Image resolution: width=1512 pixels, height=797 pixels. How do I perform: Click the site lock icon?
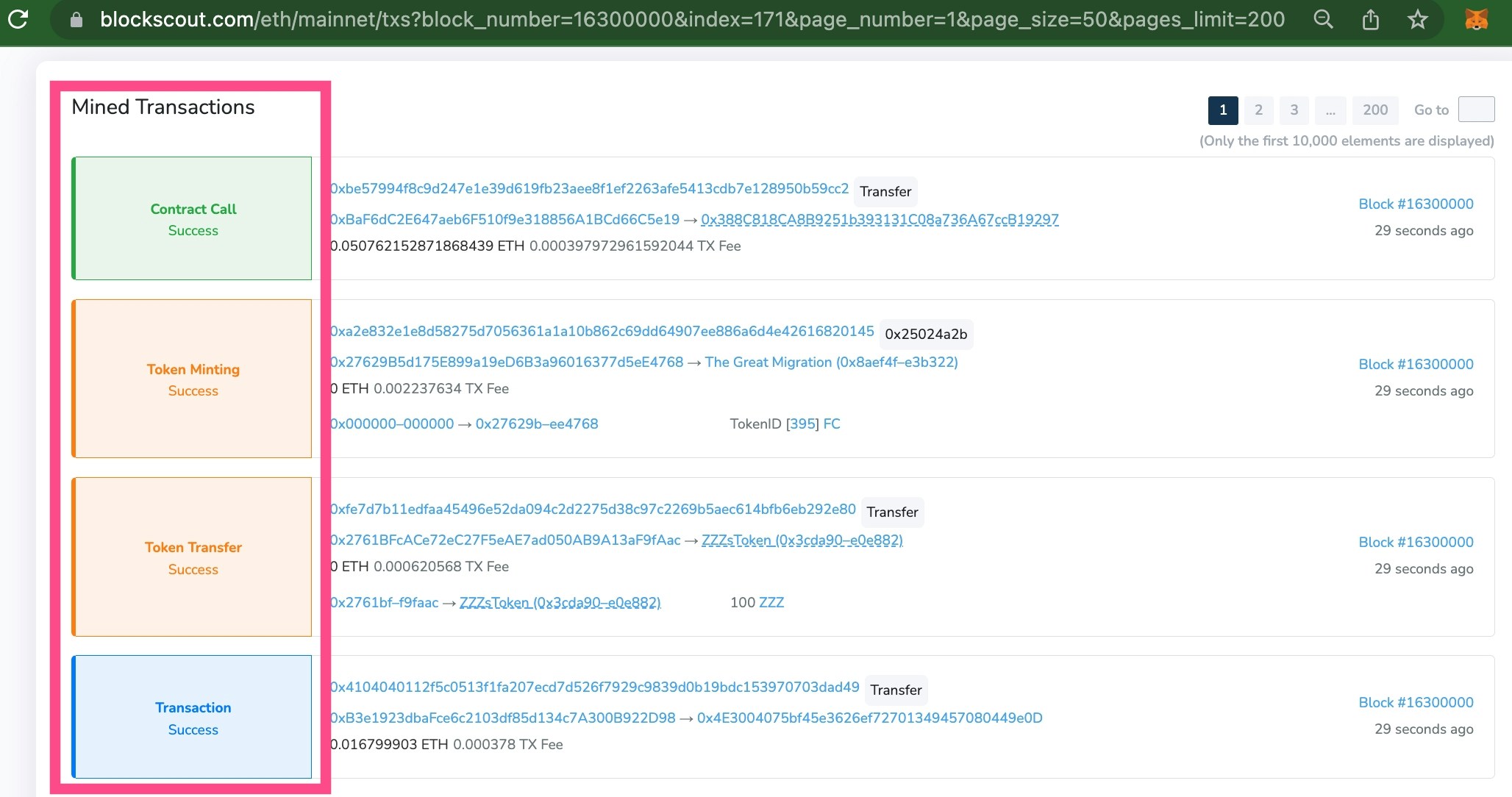(x=76, y=20)
